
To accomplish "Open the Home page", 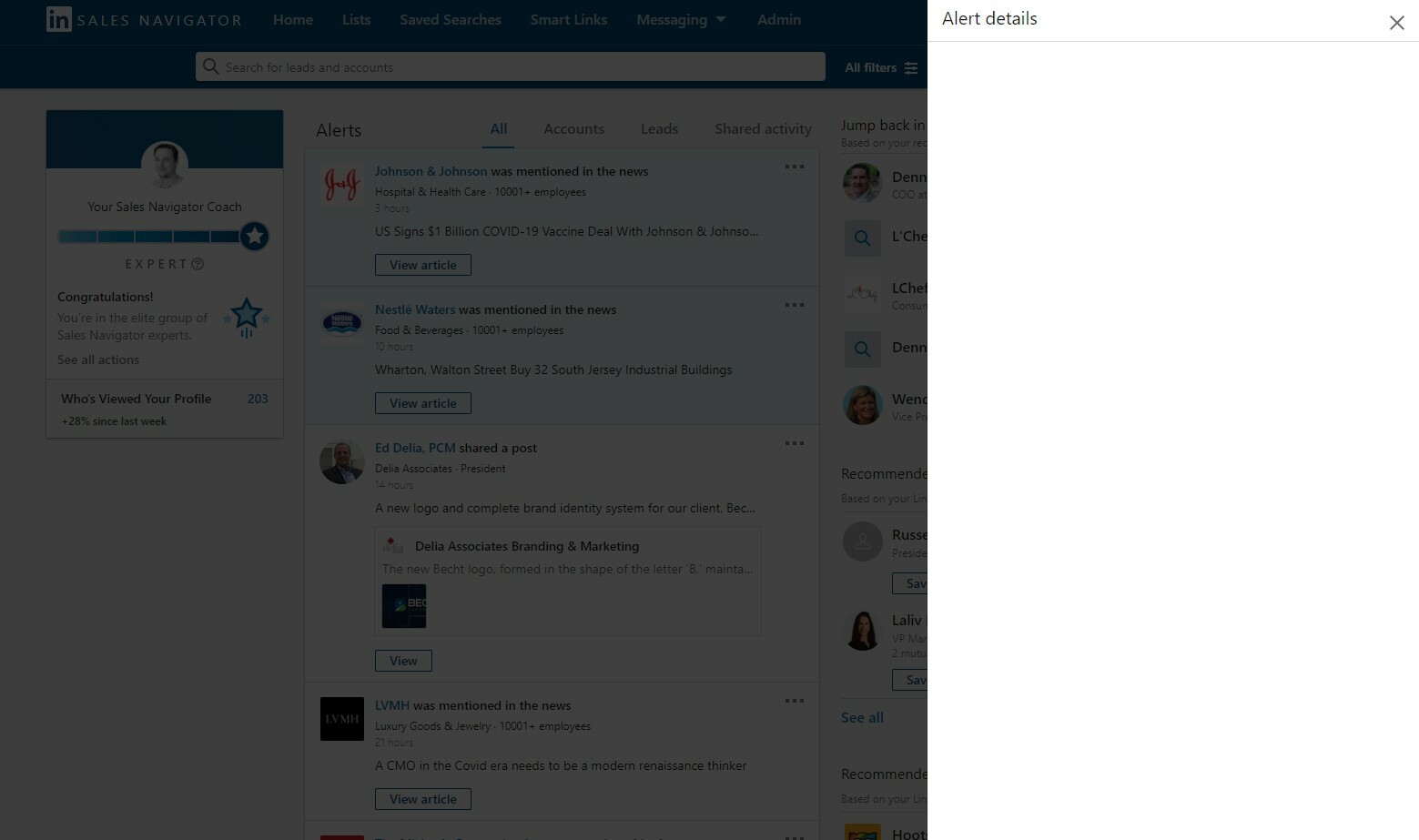I will click(293, 19).
